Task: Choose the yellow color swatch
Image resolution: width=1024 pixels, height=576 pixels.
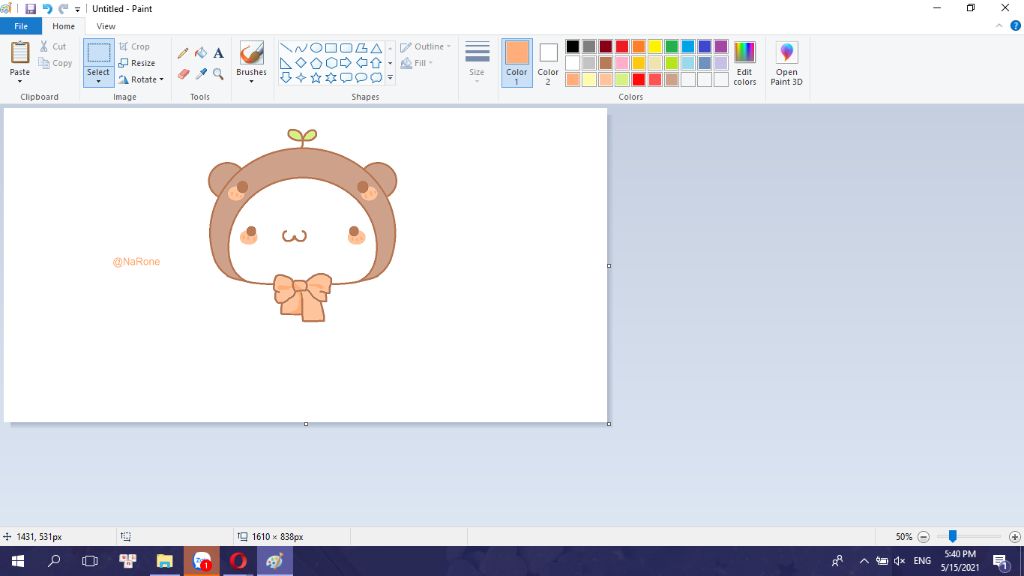Action: pos(655,46)
